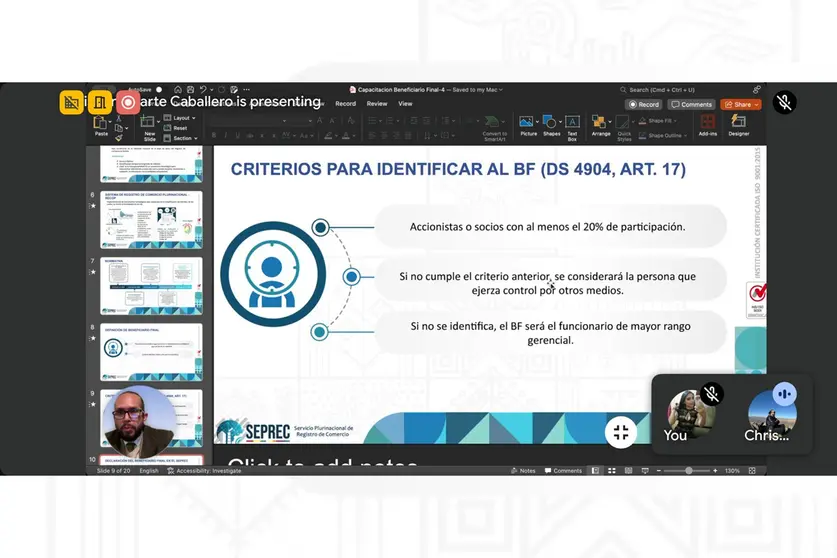Switch to the Review ribbon tab
The width and height of the screenshot is (837, 558).
(377, 104)
